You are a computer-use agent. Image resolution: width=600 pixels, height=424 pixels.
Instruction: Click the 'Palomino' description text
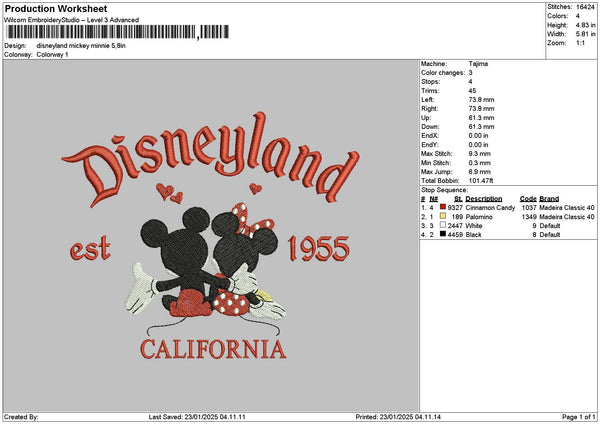(x=479, y=217)
